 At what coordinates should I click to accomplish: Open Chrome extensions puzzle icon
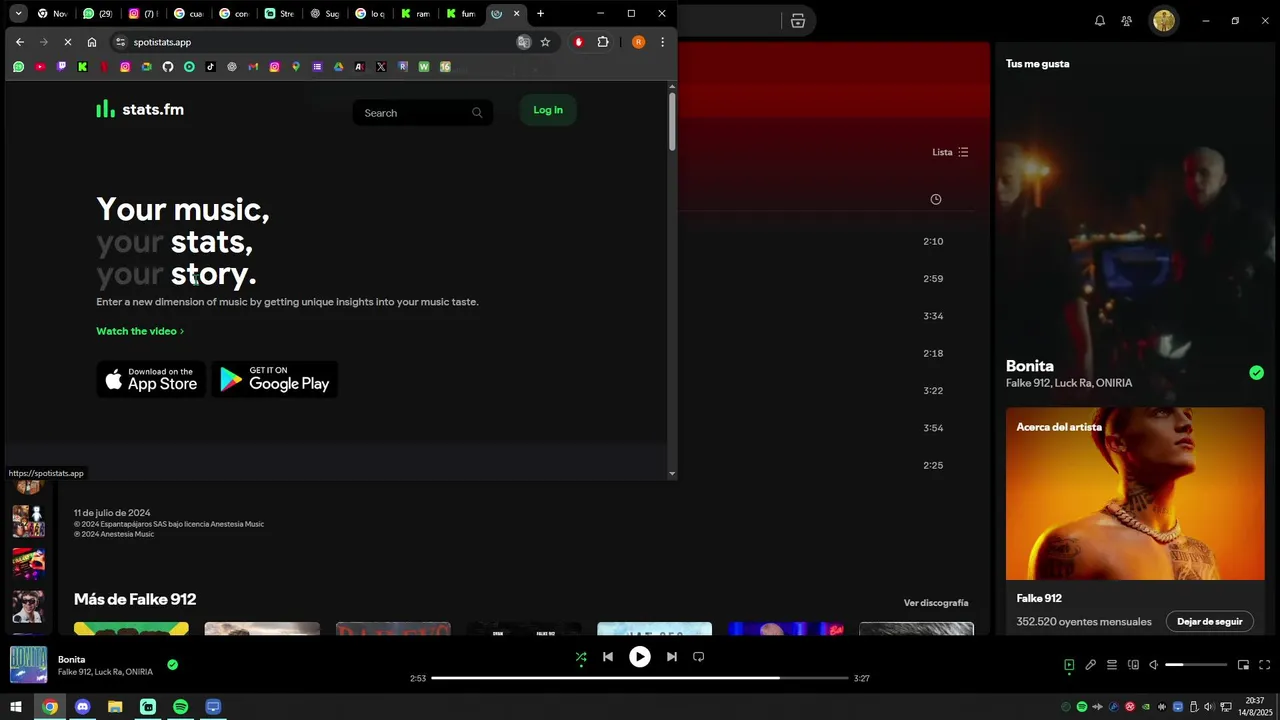[x=603, y=42]
